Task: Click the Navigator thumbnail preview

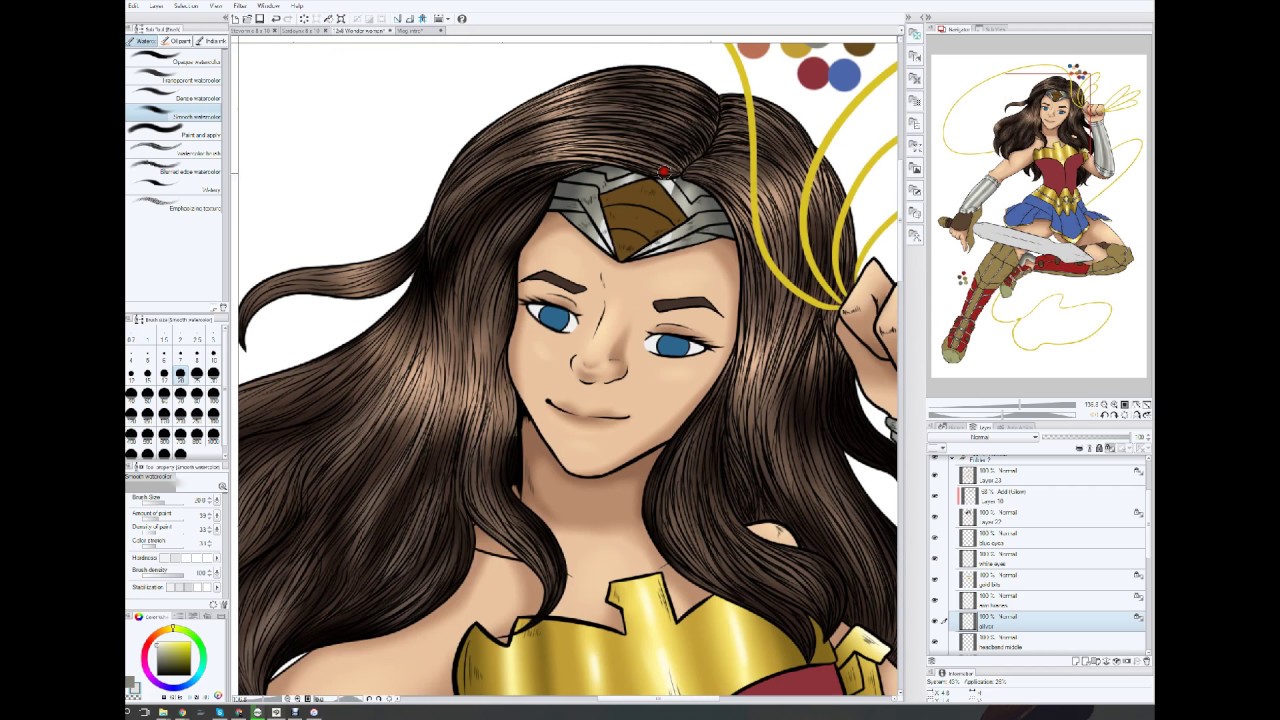Action: [1038, 216]
